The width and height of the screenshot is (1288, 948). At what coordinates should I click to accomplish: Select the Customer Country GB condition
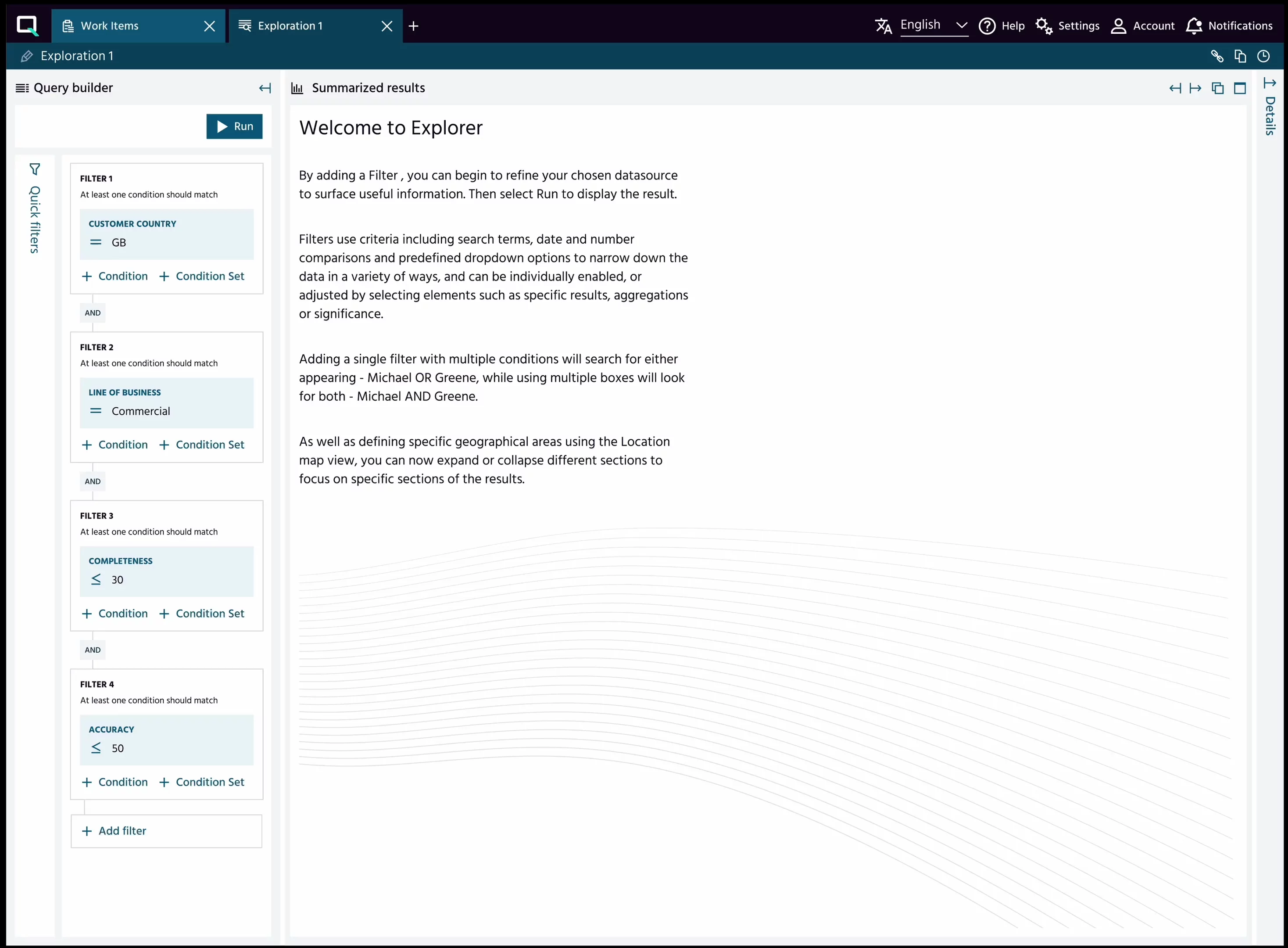tap(166, 234)
